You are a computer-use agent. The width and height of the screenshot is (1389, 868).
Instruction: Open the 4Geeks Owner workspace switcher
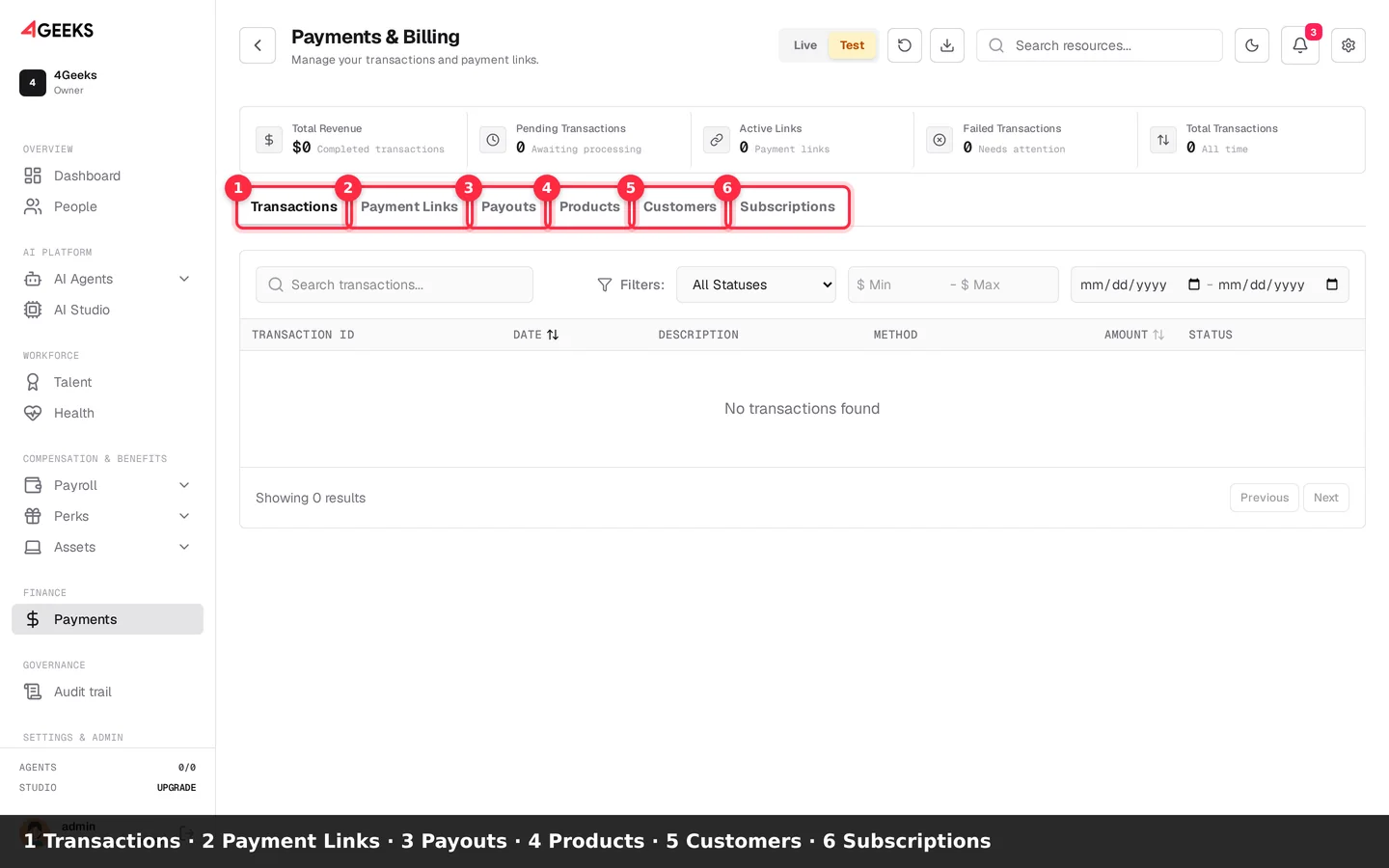pyautogui.click(x=107, y=82)
